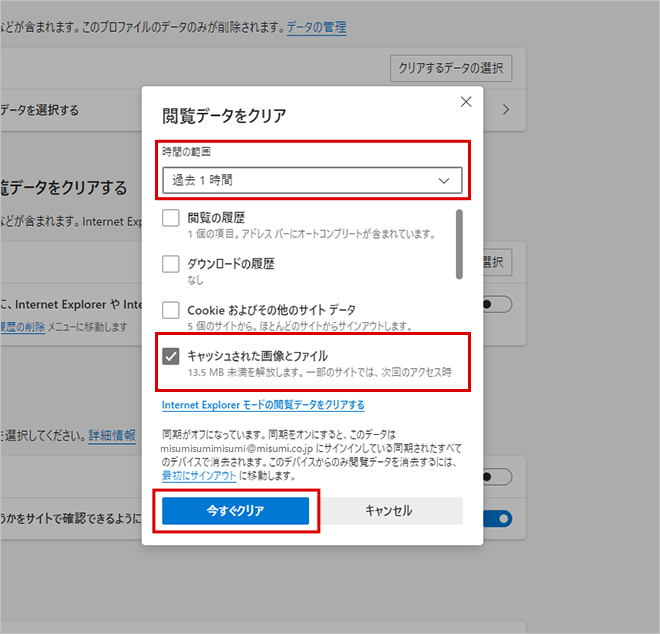The width and height of the screenshot is (660, 634).
Task: Click the chevron arrow in 時間の範囲 box
Action: click(444, 180)
